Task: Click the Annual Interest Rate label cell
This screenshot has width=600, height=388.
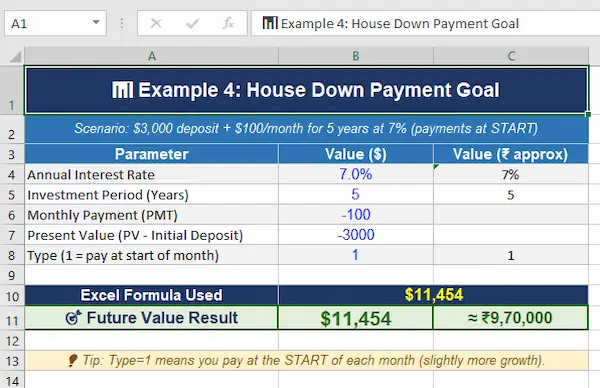Action: click(152, 174)
